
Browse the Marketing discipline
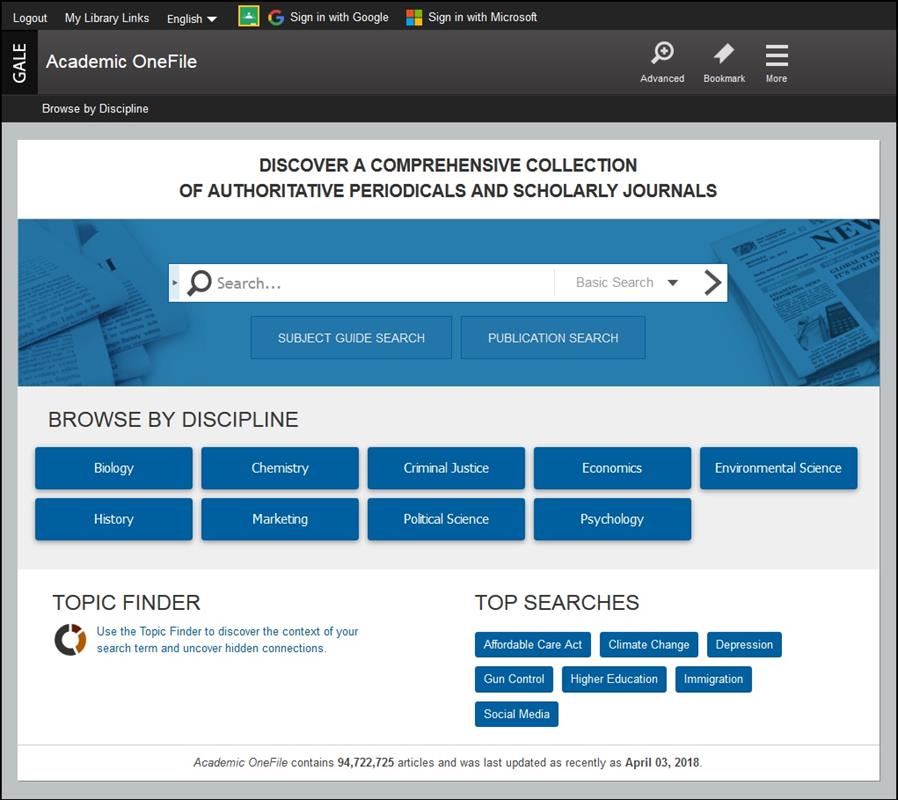[279, 519]
